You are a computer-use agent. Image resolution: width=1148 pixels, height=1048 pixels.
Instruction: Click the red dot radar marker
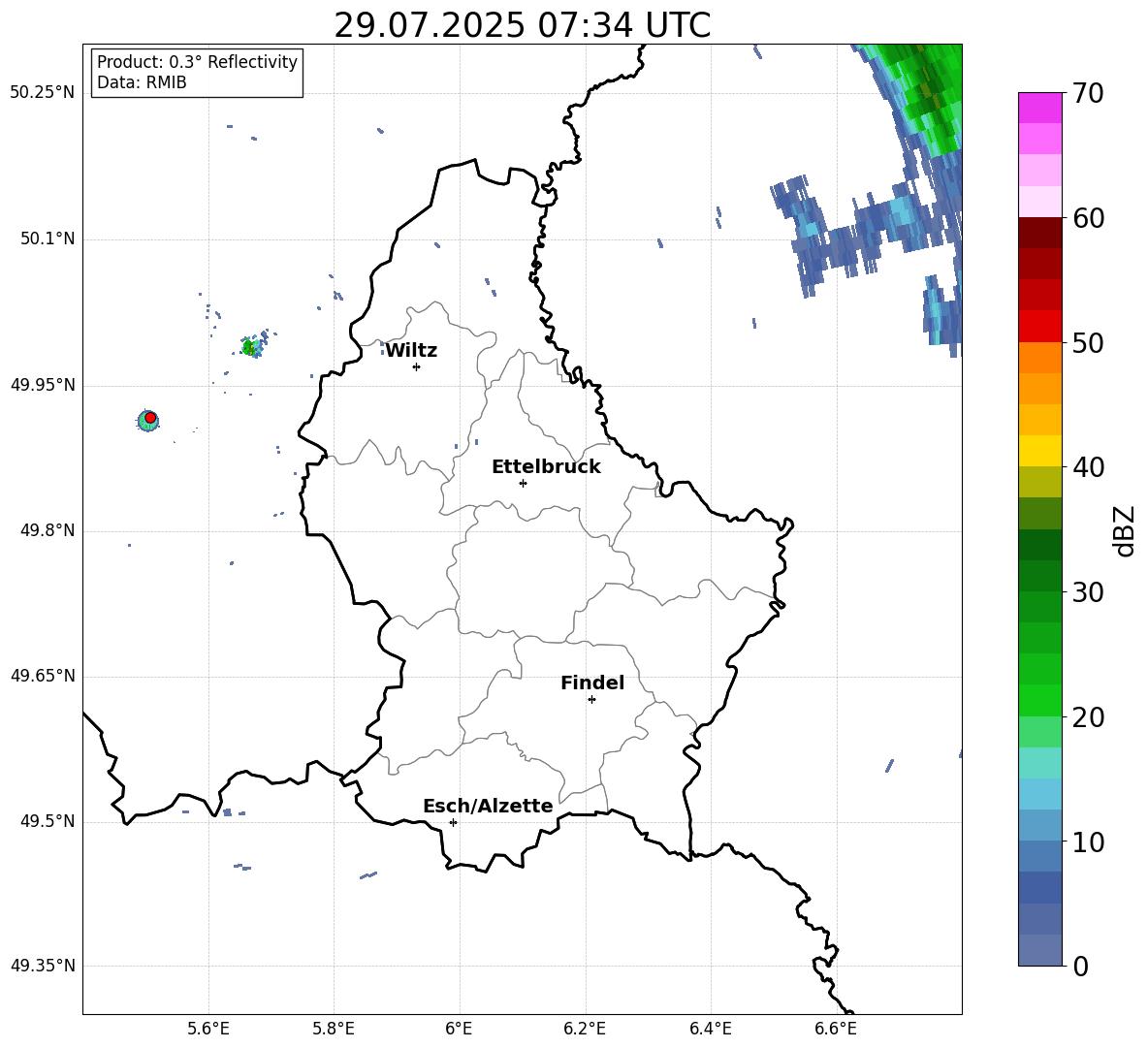tap(150, 418)
